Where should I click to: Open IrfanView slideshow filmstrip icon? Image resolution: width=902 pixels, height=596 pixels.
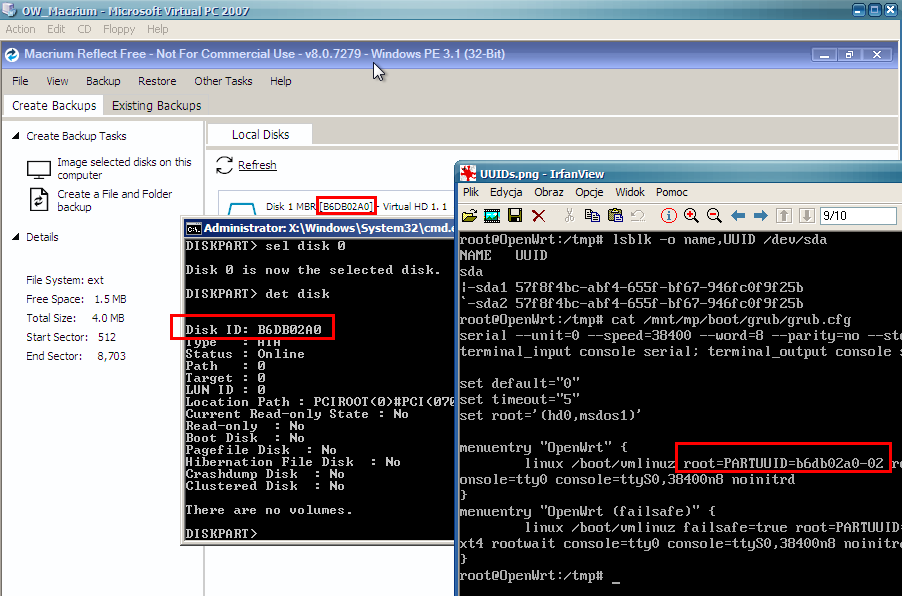click(x=492, y=216)
